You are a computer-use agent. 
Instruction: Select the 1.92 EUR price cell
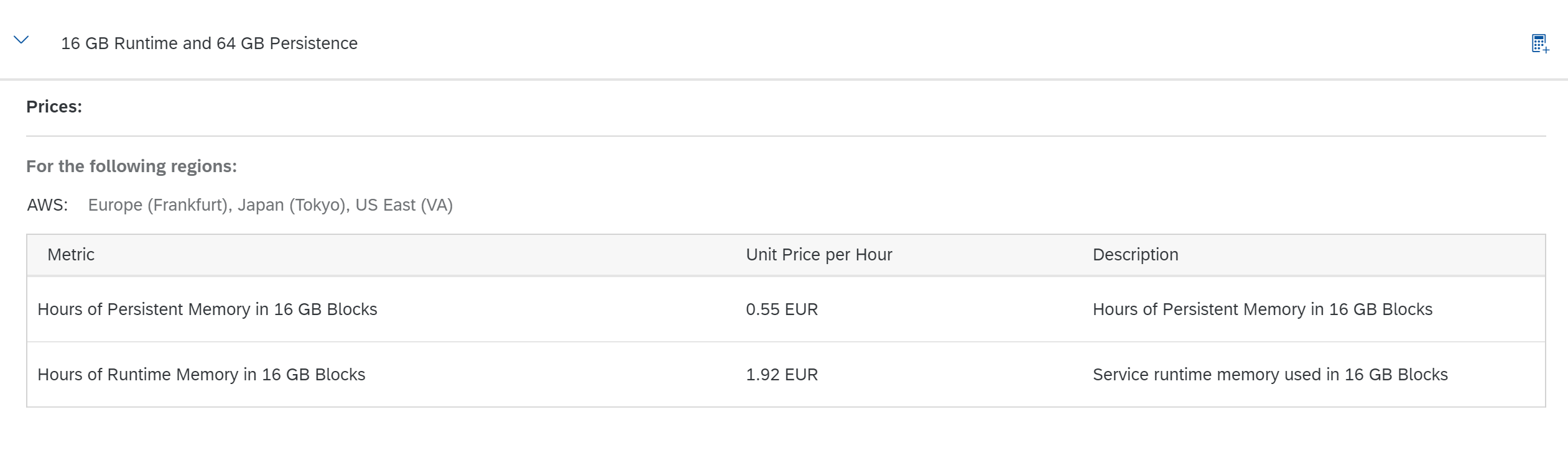782,375
